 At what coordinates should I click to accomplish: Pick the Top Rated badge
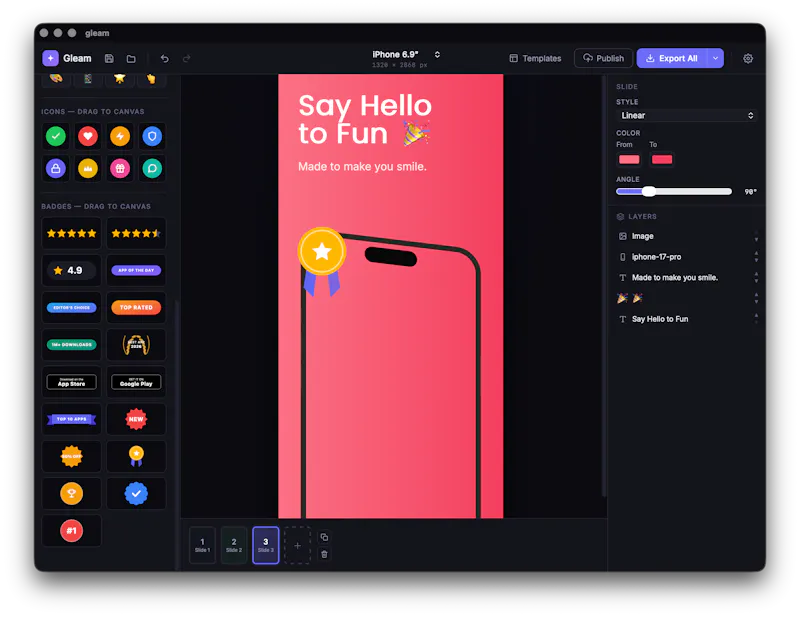tap(136, 308)
